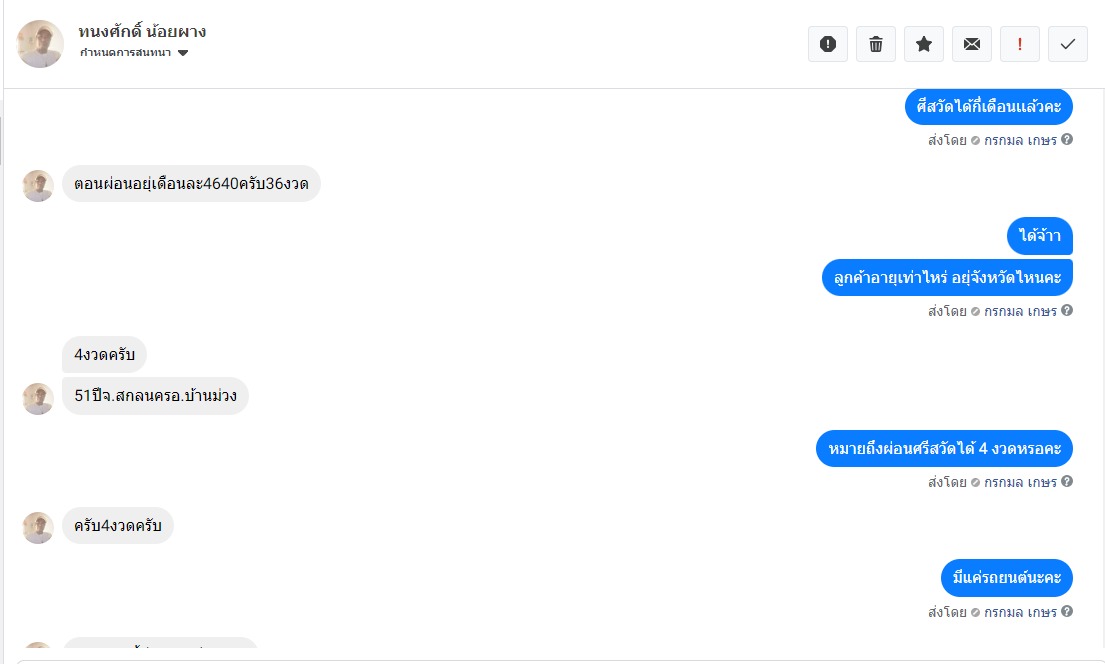Flag conversation with red exclamation icon
1105x664 pixels.
pos(1020,44)
